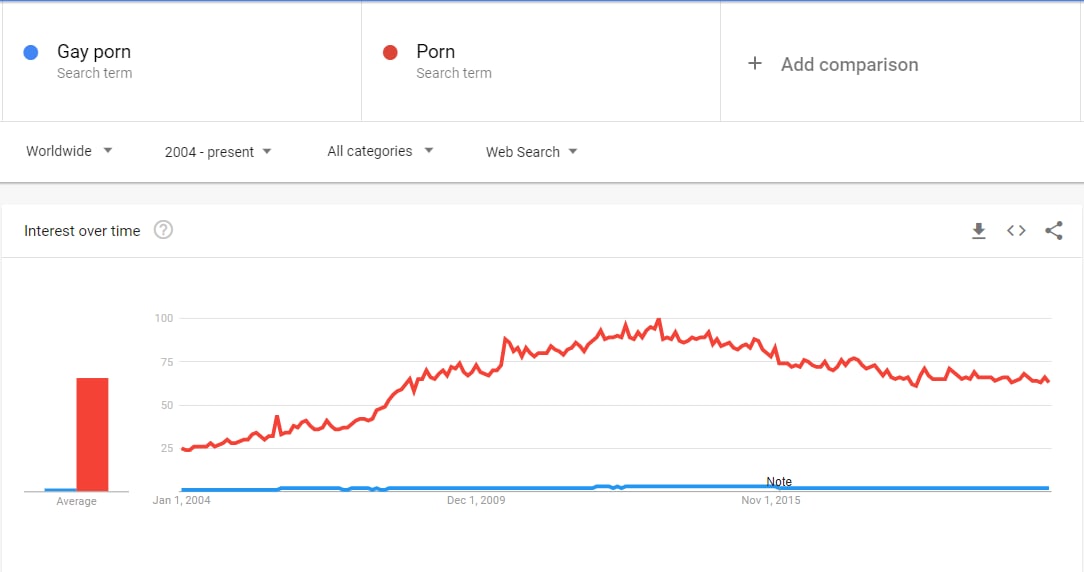Share the interest over time chart
The width and height of the screenshot is (1084, 572).
tap(1054, 230)
